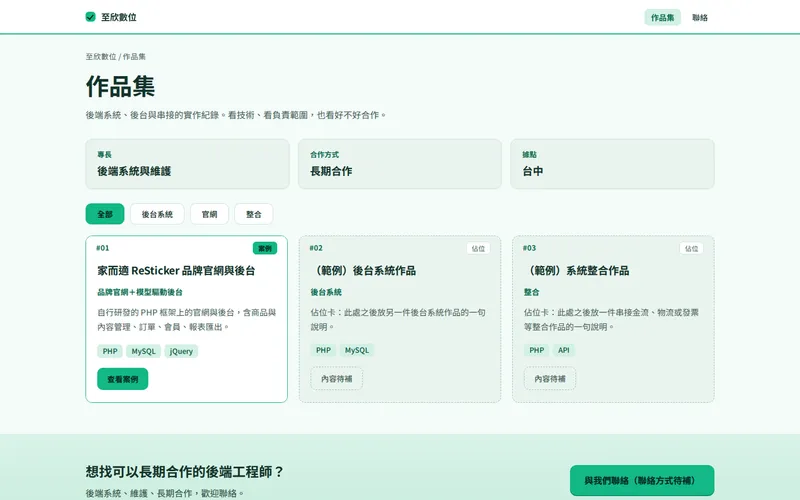This screenshot has height=500, width=800.
Task: Click the 品牌官網＋模型驅動後台 subtitle
Action: (140, 292)
